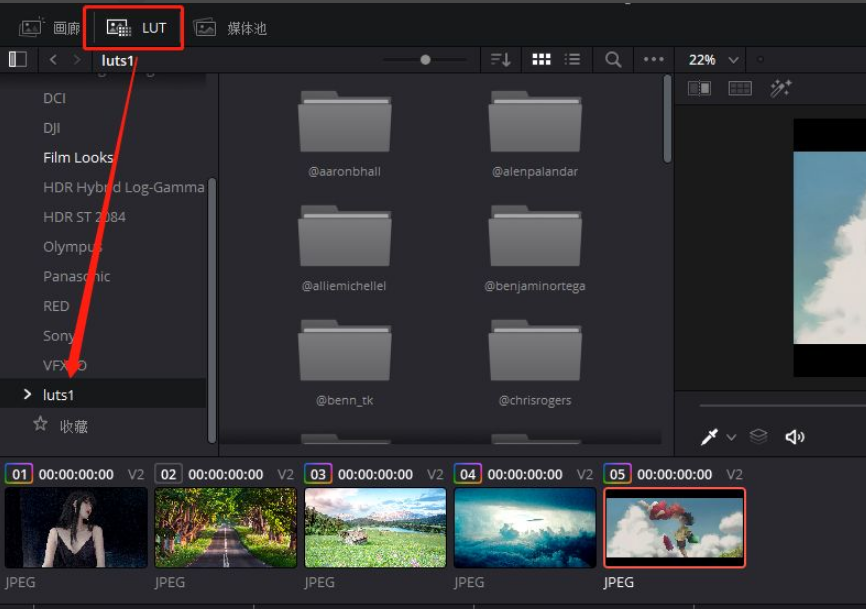
Task: Toggle audio mute speaker icon
Action: click(795, 437)
